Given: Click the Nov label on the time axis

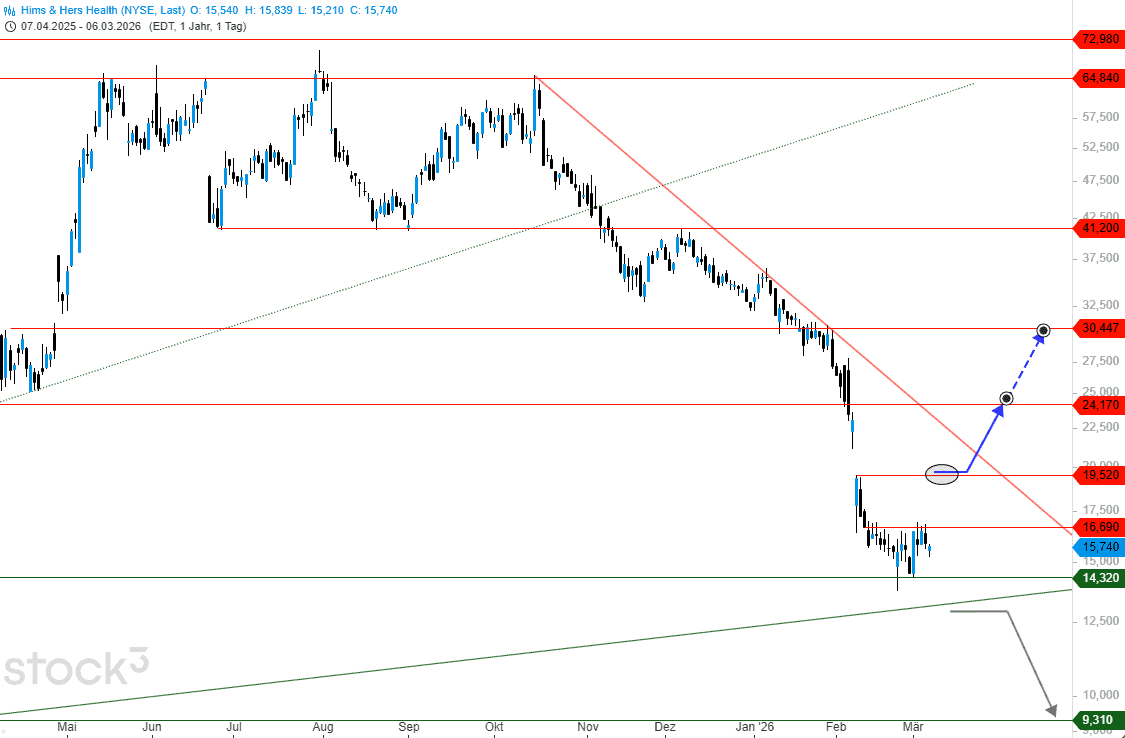Looking at the screenshot, I should [588, 727].
